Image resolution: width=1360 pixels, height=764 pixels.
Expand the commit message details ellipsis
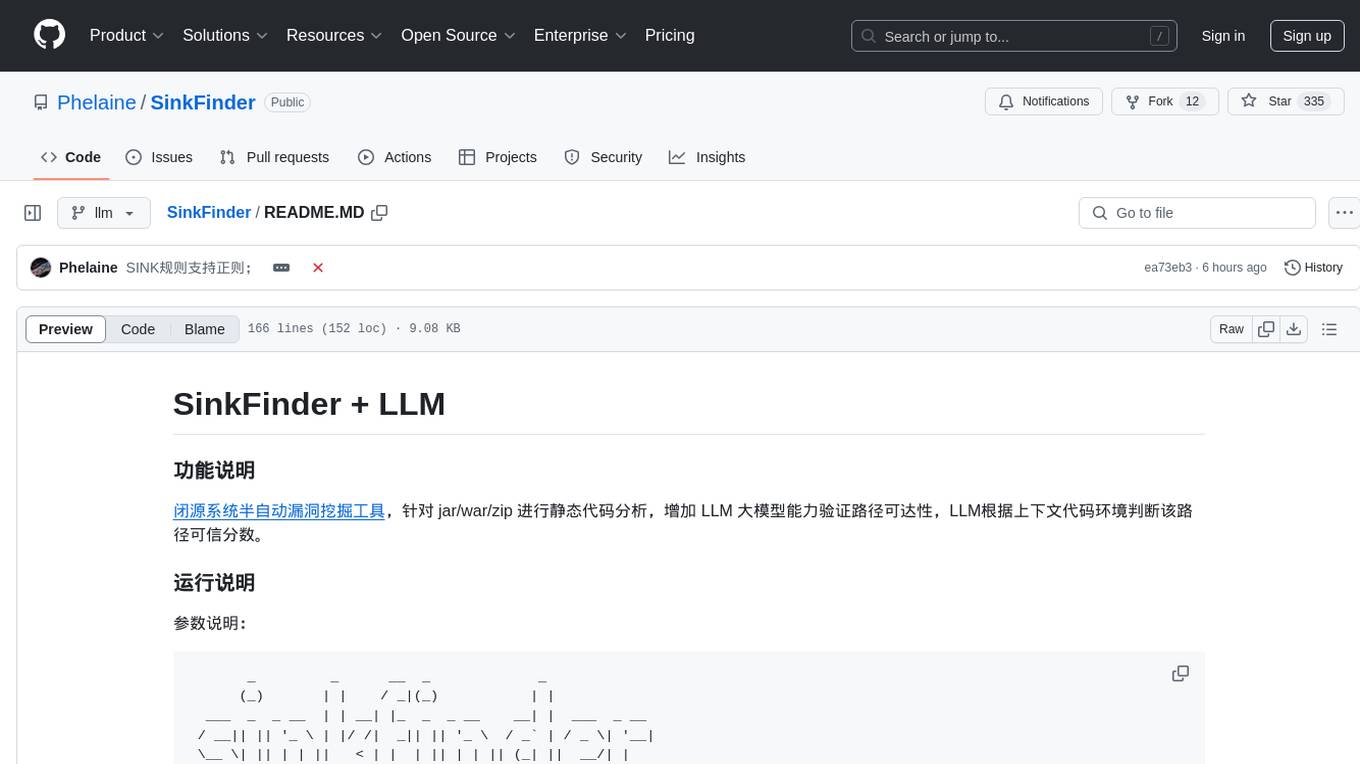coord(282,268)
